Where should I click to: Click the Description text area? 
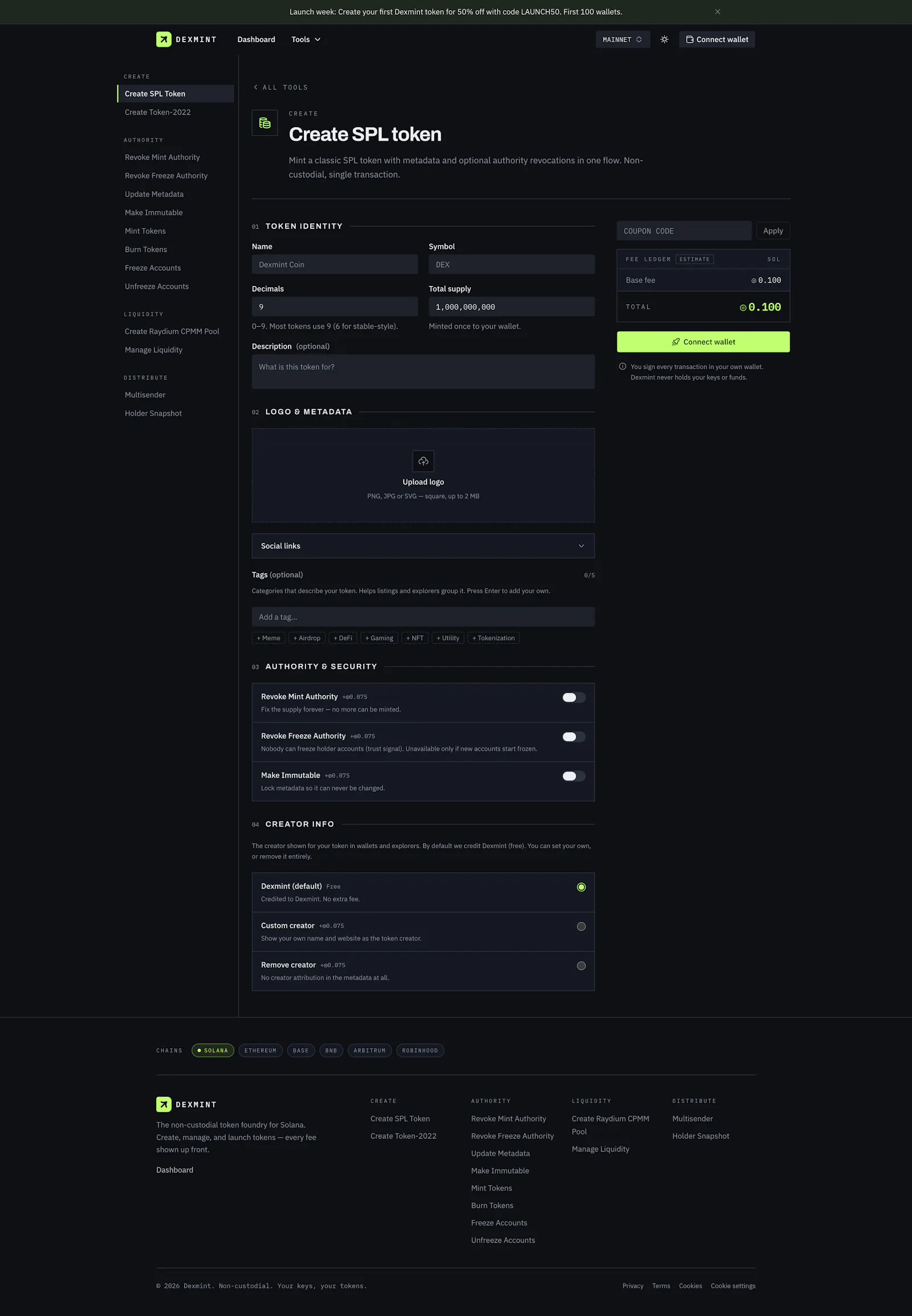coord(424,372)
